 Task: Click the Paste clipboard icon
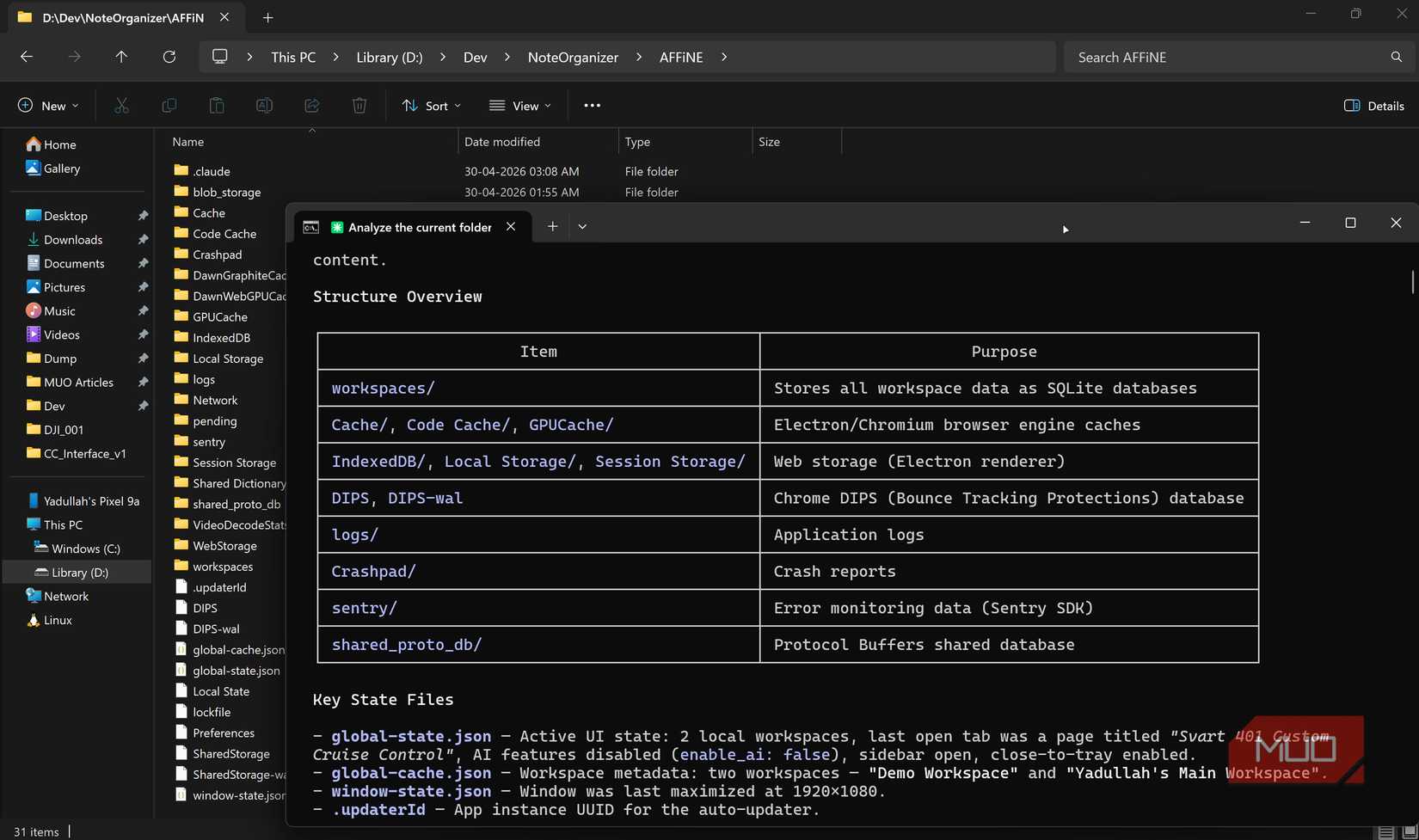(217, 106)
